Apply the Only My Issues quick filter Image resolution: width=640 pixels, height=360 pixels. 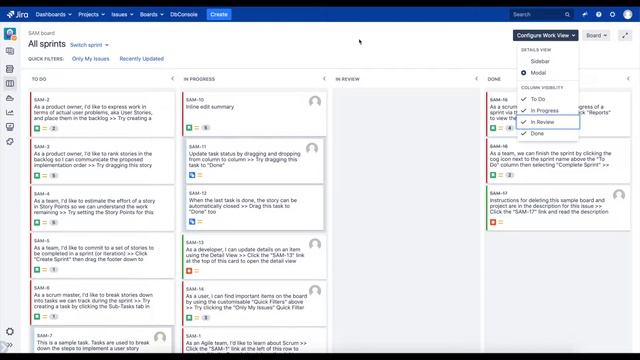coord(91,59)
